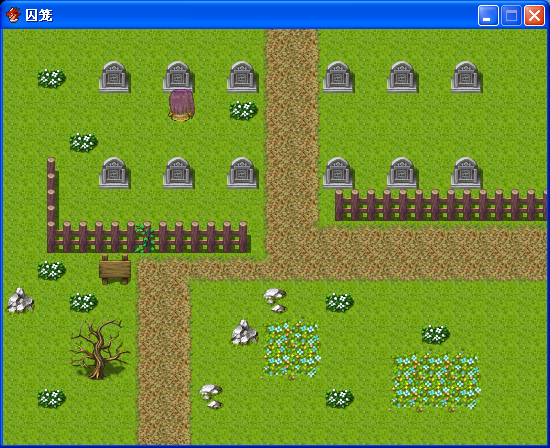Image resolution: width=550 pixels, height=448 pixels.
Task: Click the green vine on the fence
Action: (145, 238)
